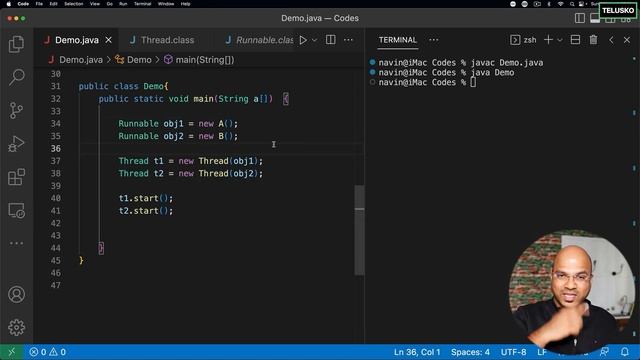640x360 pixels.
Task: Open the Run and Debug view
Action: click(16, 144)
